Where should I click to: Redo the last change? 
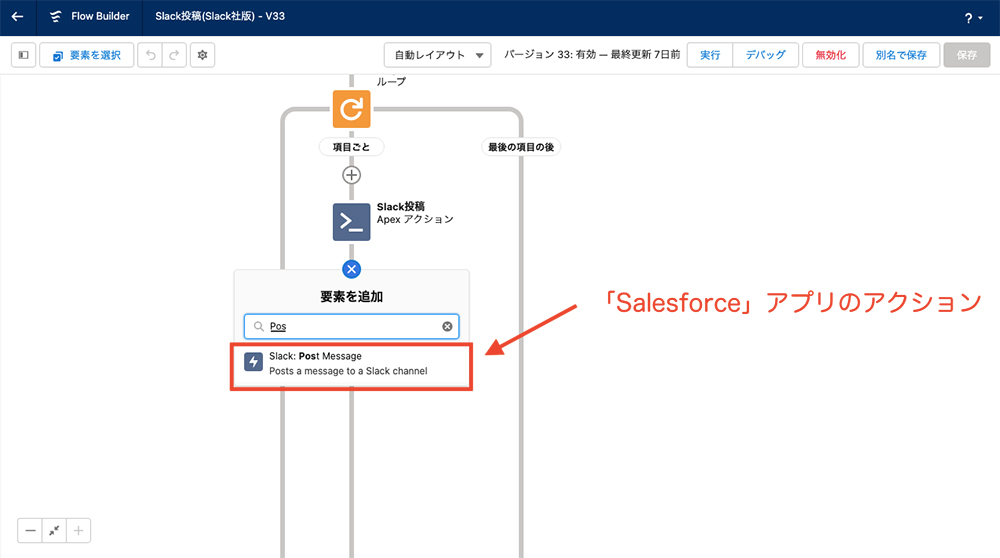click(174, 55)
